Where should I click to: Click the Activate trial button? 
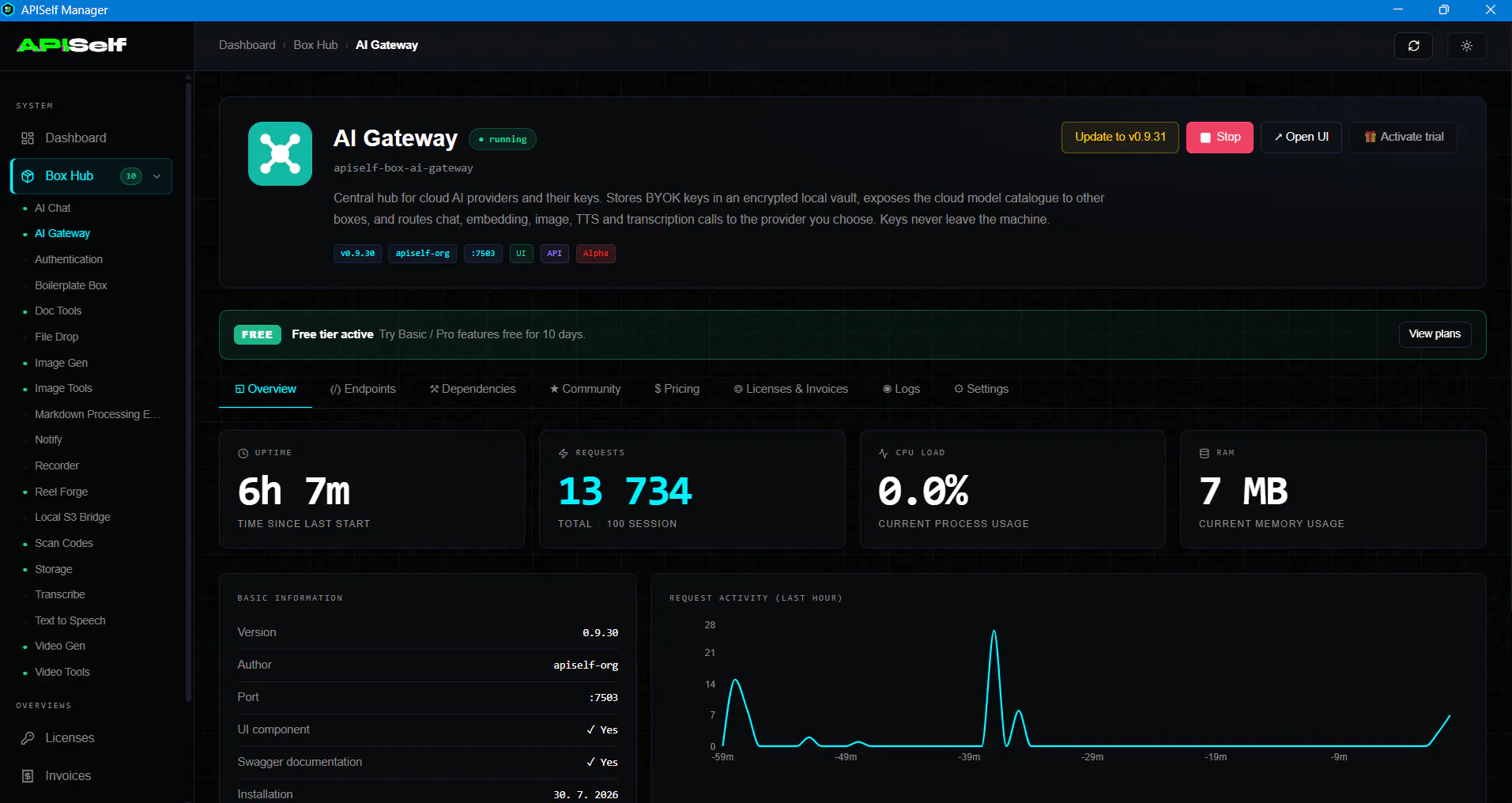pos(1404,137)
